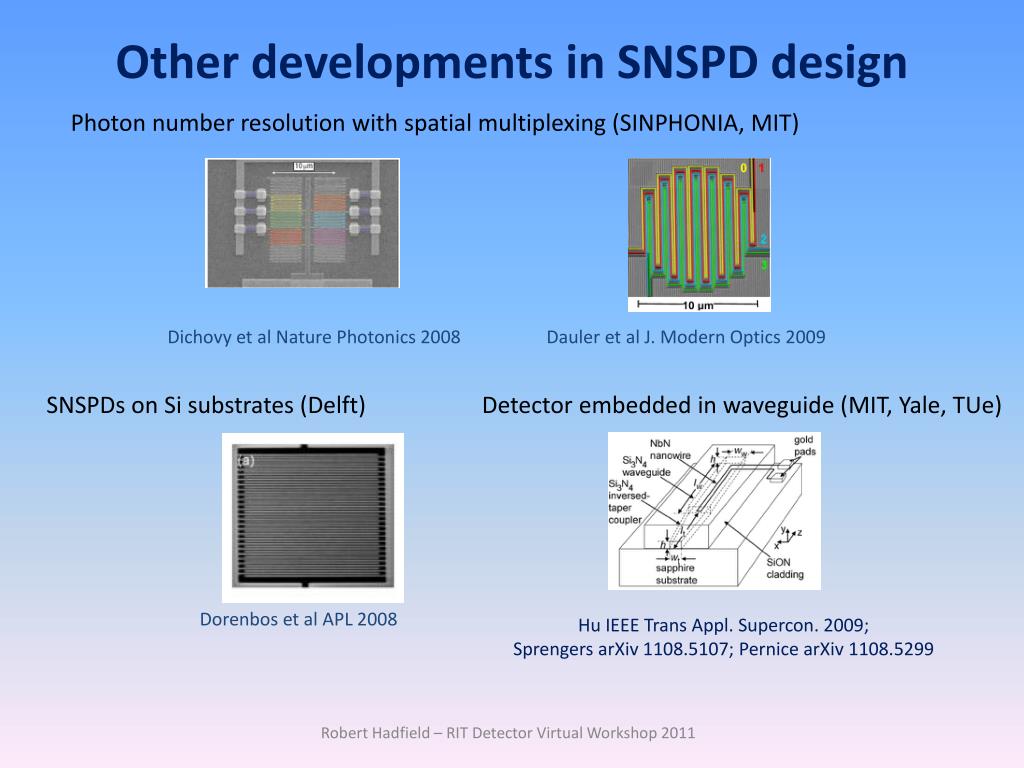Click the 'Sprengers arXiv 1108.5107' reference line
The width and height of the screenshot is (1024, 768).
tap(723, 649)
